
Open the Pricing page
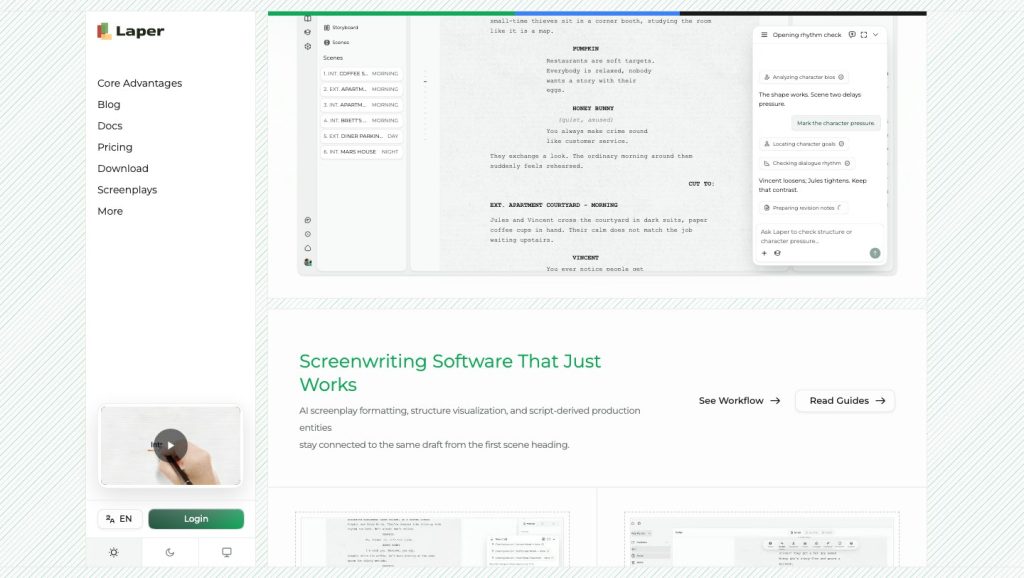click(115, 147)
